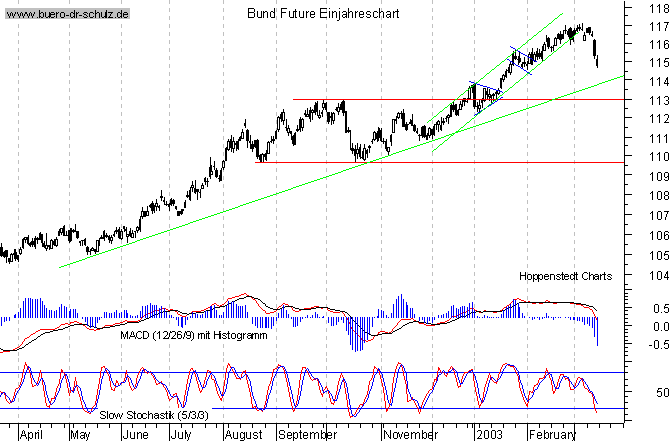Click the www.buero-dr-schulz.de website label

[x=67, y=14]
